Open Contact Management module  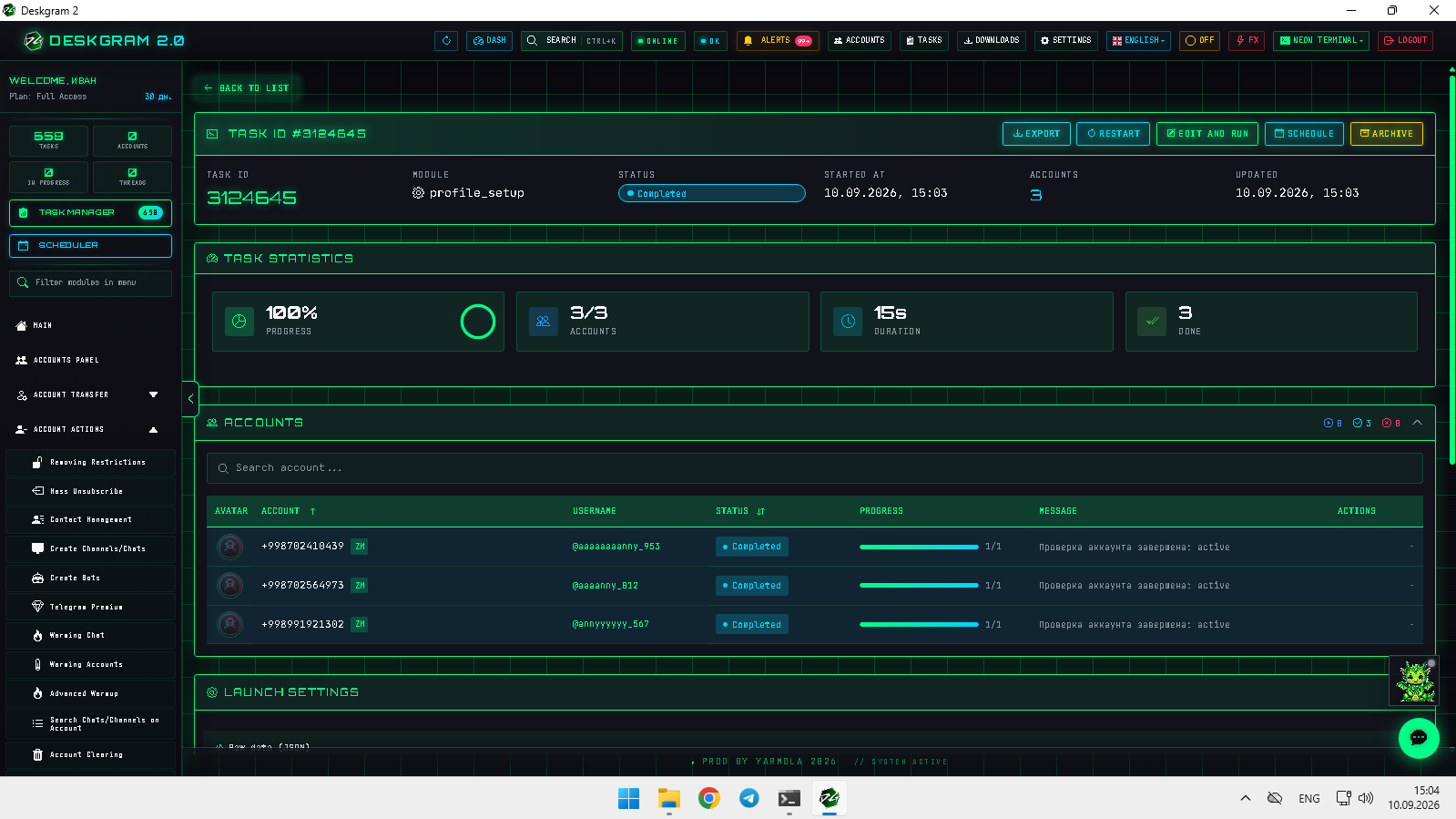click(x=90, y=520)
